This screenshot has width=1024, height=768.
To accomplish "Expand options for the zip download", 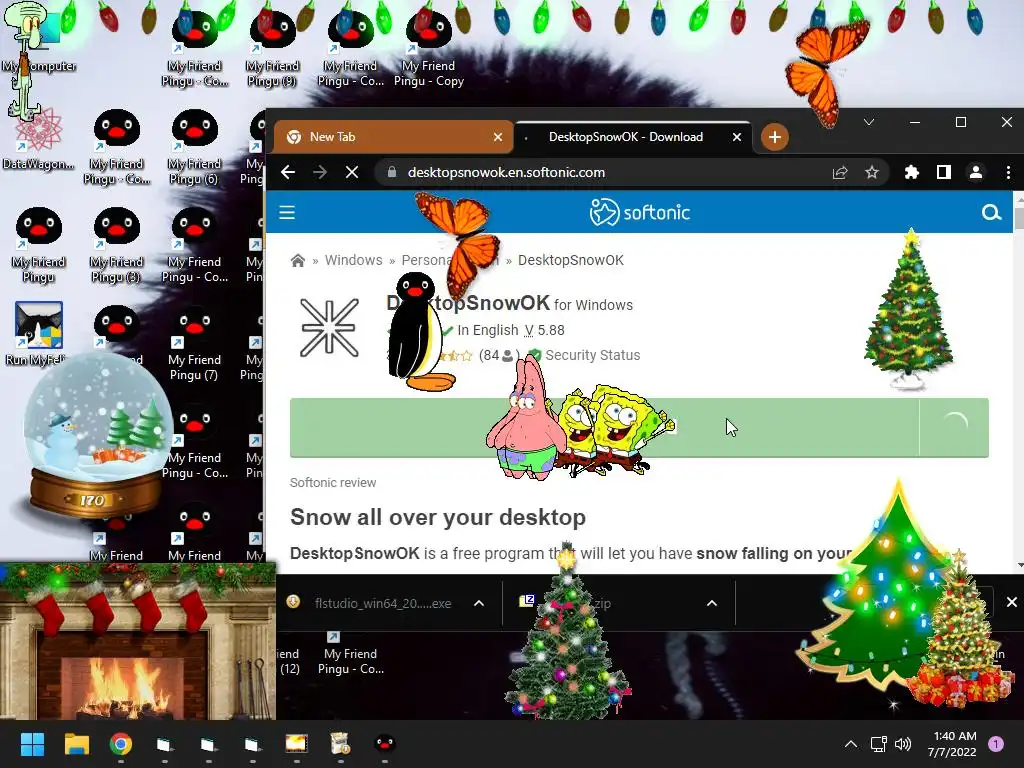I will (x=712, y=603).
